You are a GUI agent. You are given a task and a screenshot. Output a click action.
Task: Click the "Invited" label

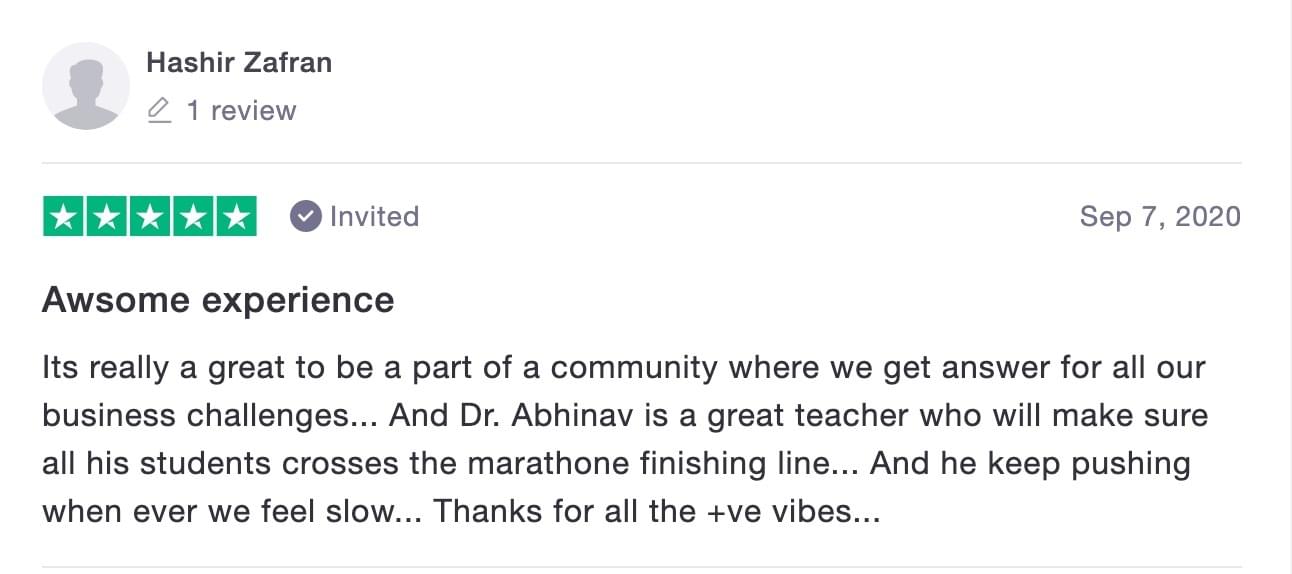(x=374, y=216)
